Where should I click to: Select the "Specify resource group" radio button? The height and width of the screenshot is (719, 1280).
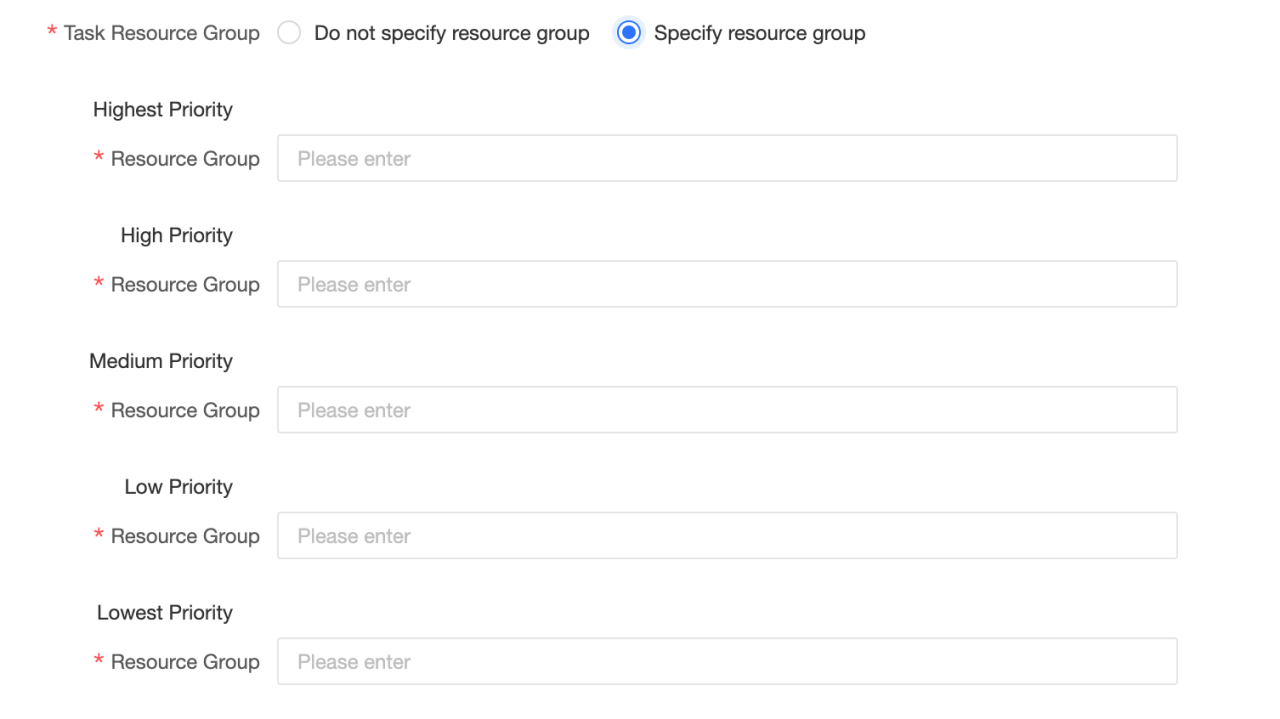pos(629,33)
